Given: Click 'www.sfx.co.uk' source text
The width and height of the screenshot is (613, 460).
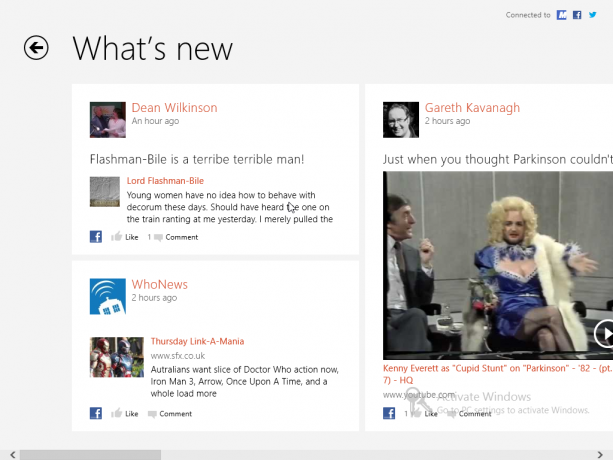Looking at the screenshot, I should 178,356.
